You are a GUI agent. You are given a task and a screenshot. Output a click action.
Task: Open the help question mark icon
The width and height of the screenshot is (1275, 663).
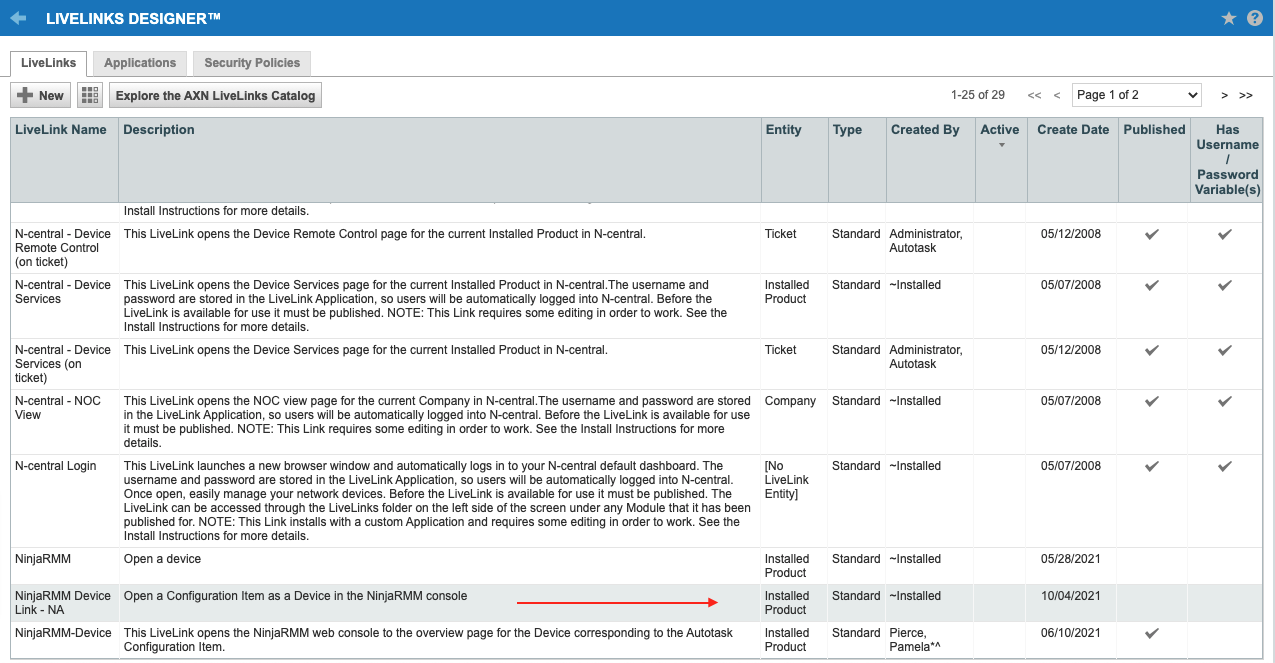pyautogui.click(x=1255, y=18)
